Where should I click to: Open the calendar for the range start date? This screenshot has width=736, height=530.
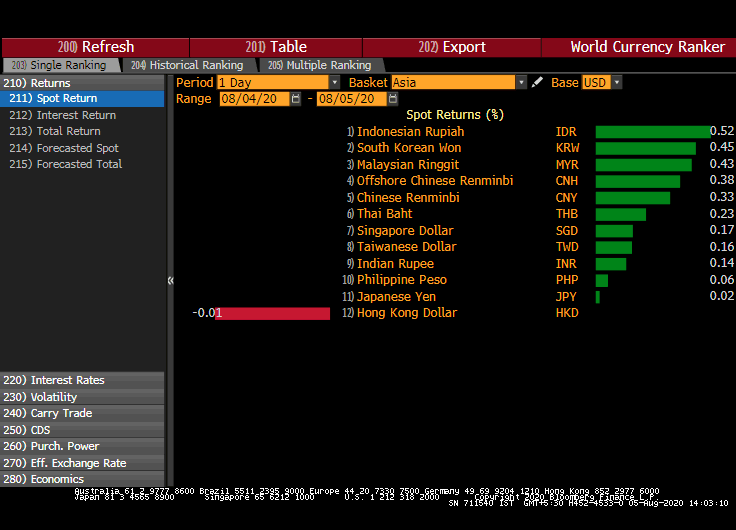(297, 99)
